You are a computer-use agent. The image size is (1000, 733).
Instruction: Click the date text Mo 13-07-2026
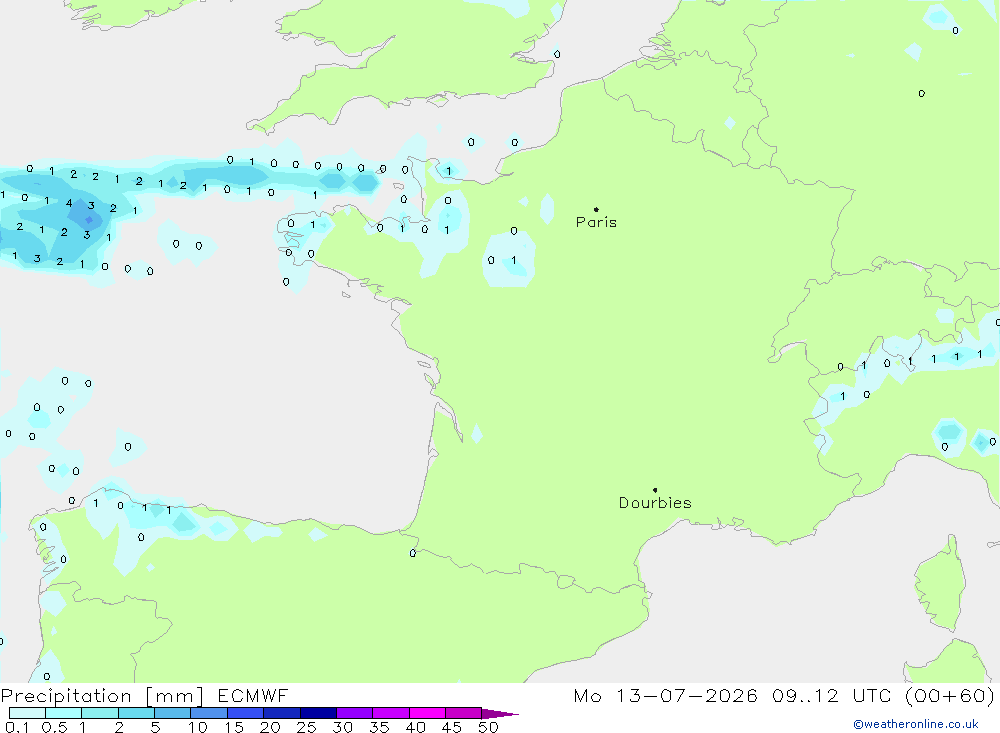(x=665, y=695)
